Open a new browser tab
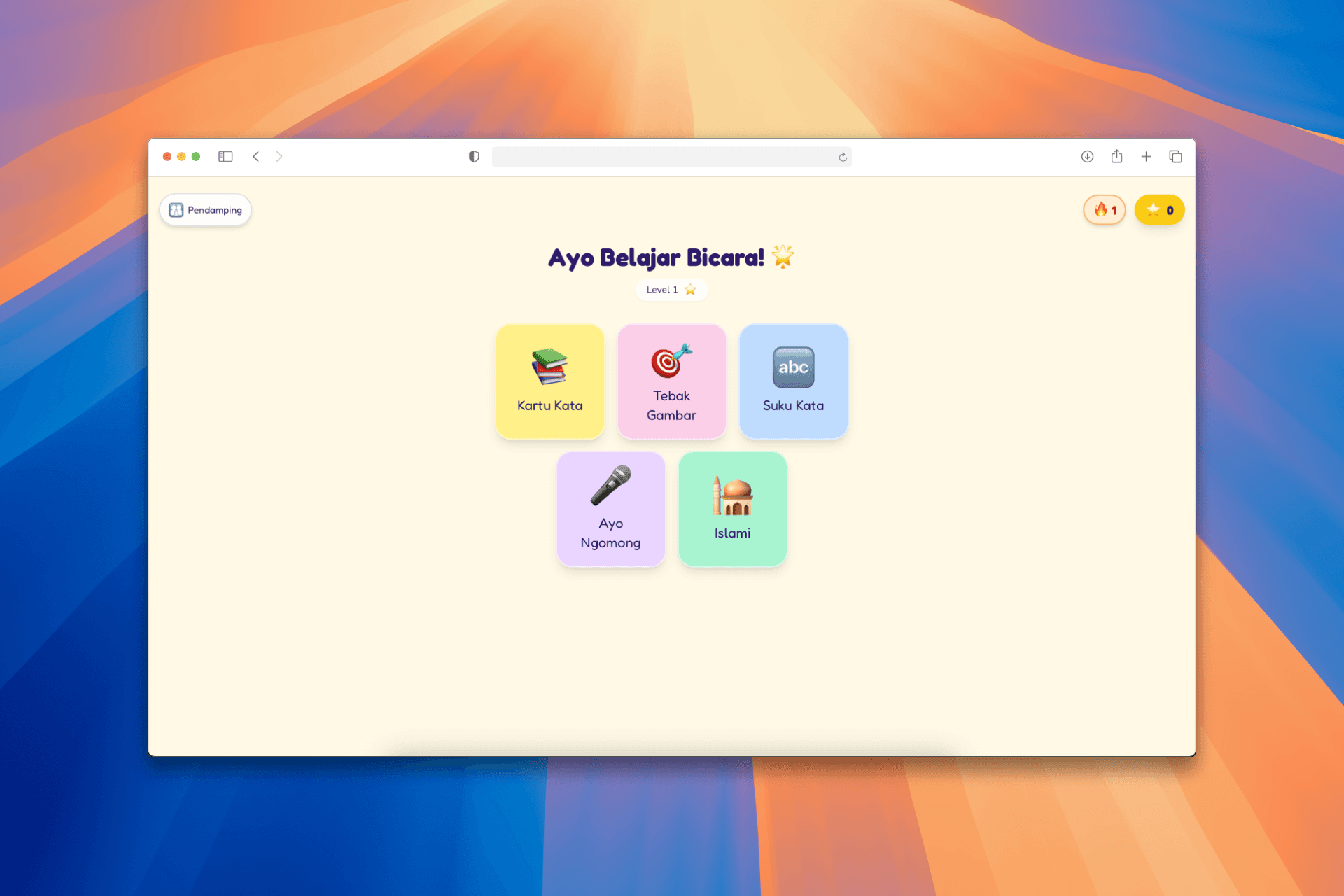 pyautogui.click(x=1146, y=157)
